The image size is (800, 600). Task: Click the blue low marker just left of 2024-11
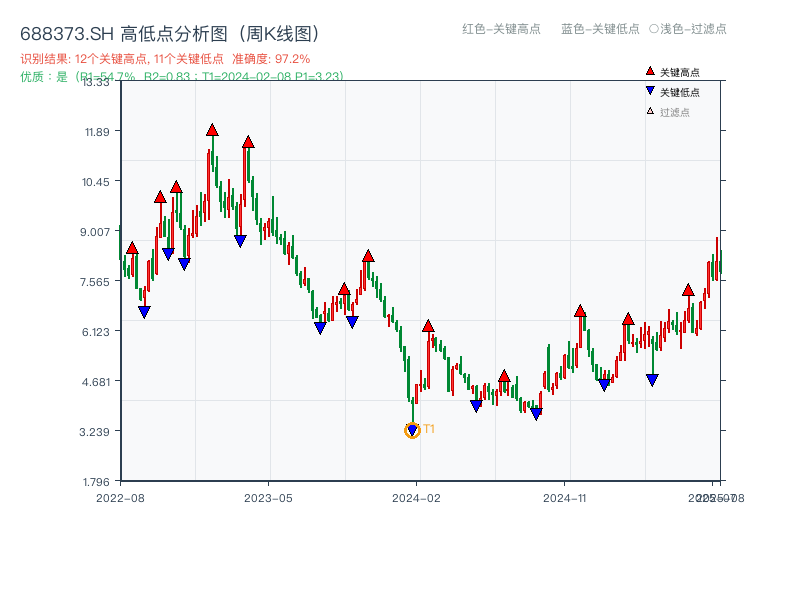click(x=536, y=414)
